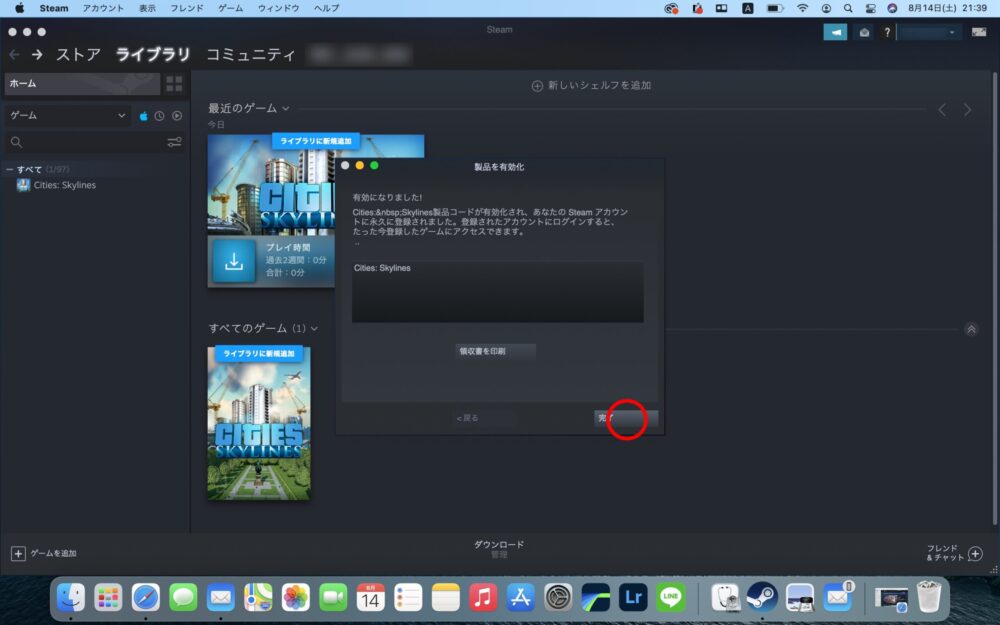This screenshot has width=1000, height=625.
Task: Click the Cities: Skylines icon in the sidebar list
Action: pyautogui.click(x=23, y=185)
